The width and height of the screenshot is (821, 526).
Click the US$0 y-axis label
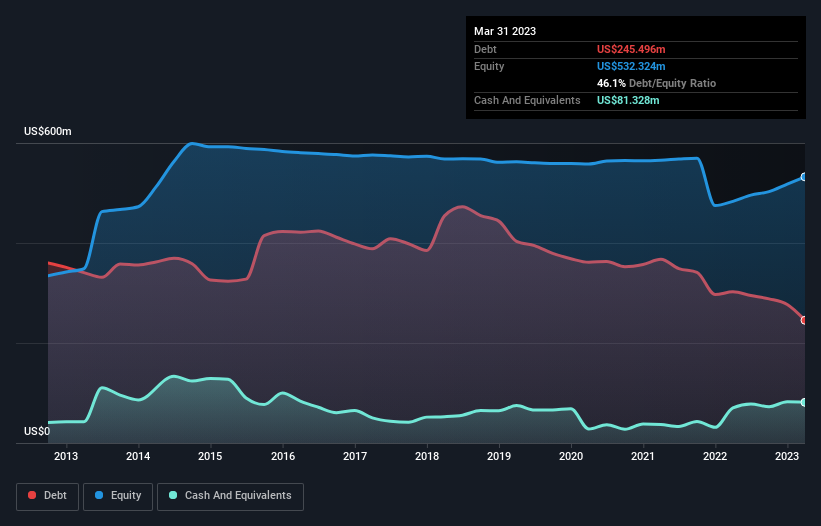tap(38, 432)
